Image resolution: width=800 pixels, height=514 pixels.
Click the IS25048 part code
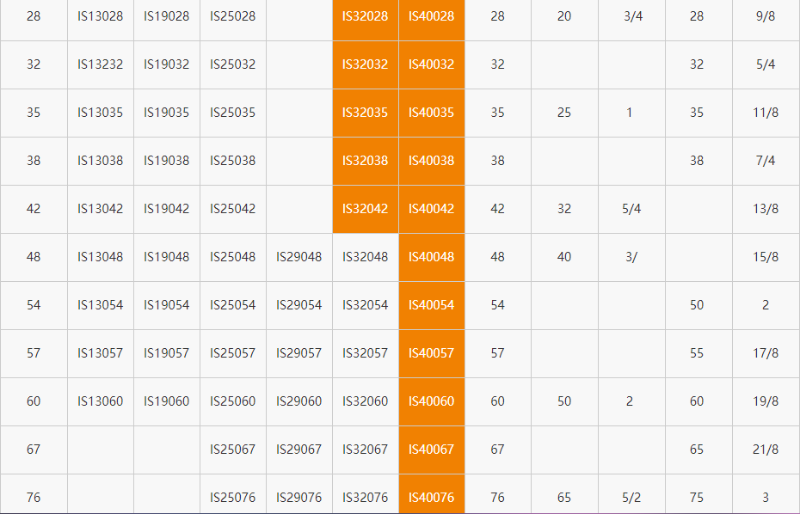click(x=232, y=257)
